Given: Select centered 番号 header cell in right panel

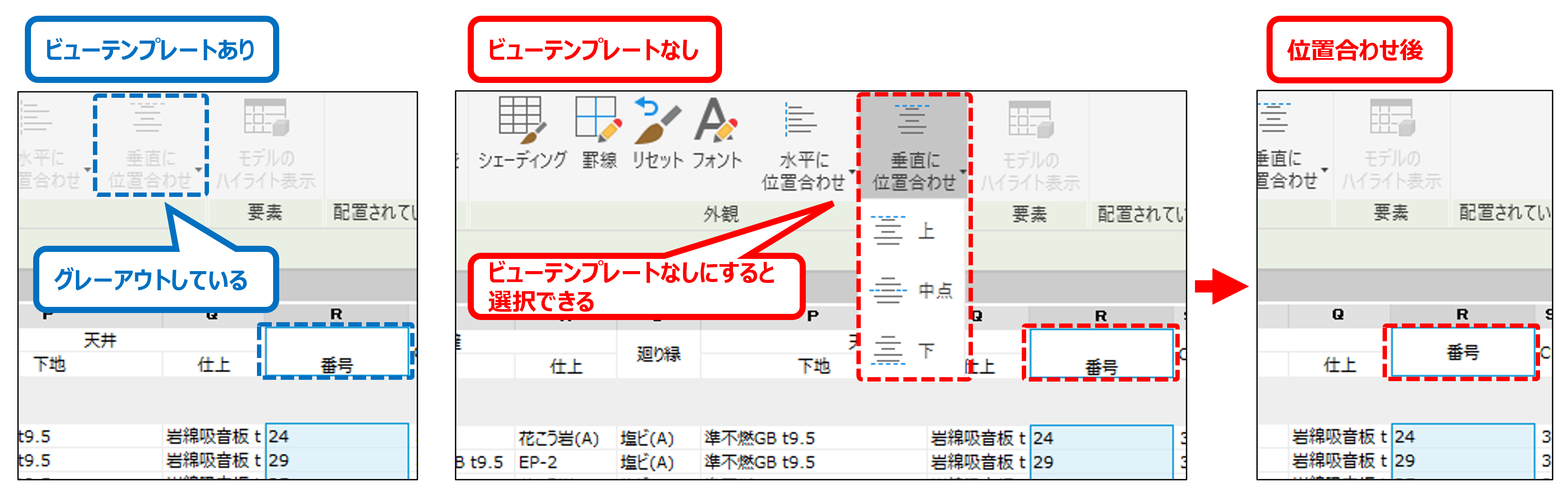Looking at the screenshot, I should pyautogui.click(x=1463, y=352).
